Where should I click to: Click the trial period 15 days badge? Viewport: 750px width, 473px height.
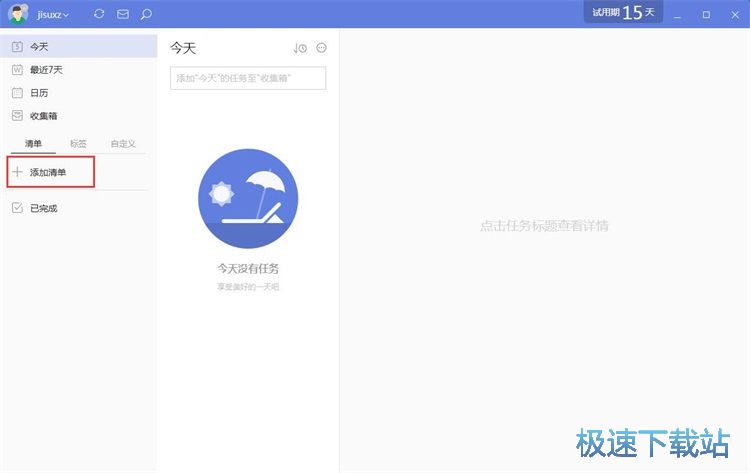pos(623,12)
